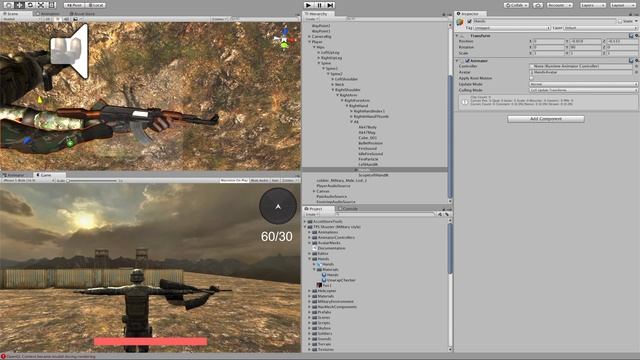
Task: Click the Add Component button
Action: 546,119
